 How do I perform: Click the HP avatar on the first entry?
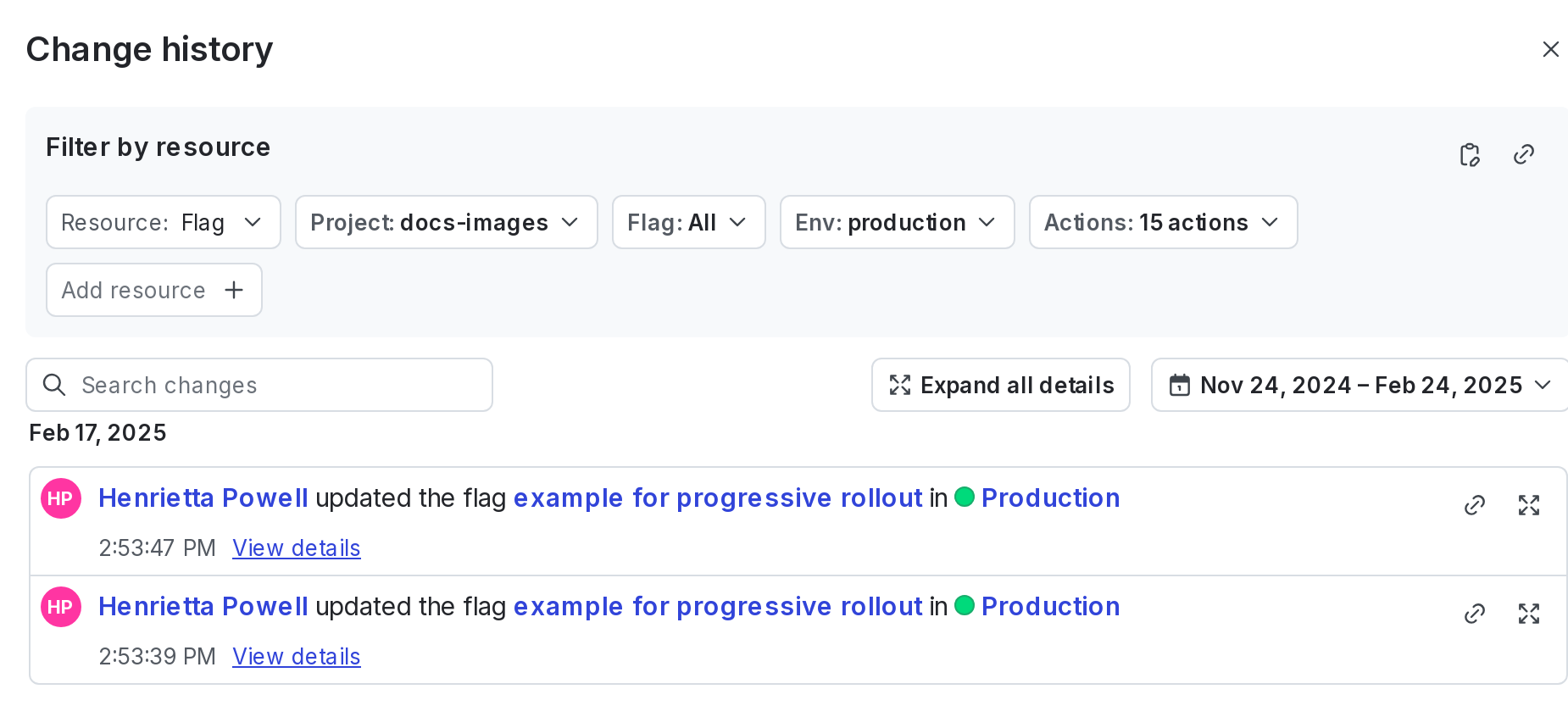coord(61,498)
